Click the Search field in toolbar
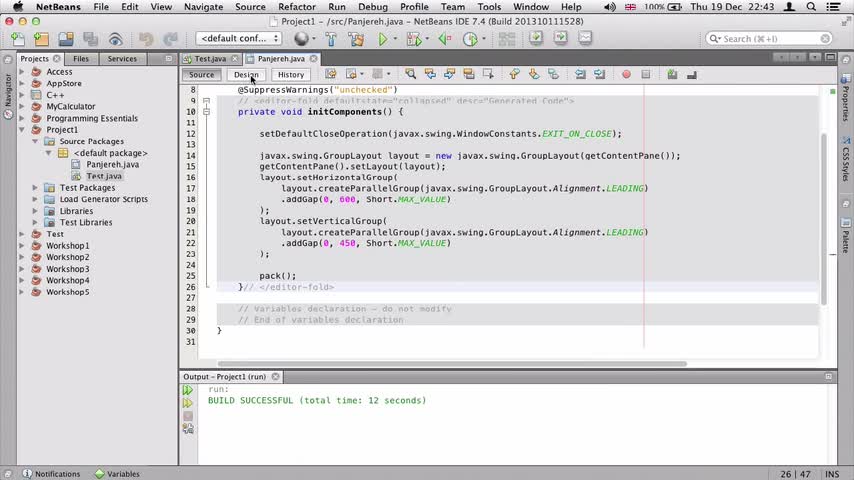This screenshot has width=854, height=480. 768,39
